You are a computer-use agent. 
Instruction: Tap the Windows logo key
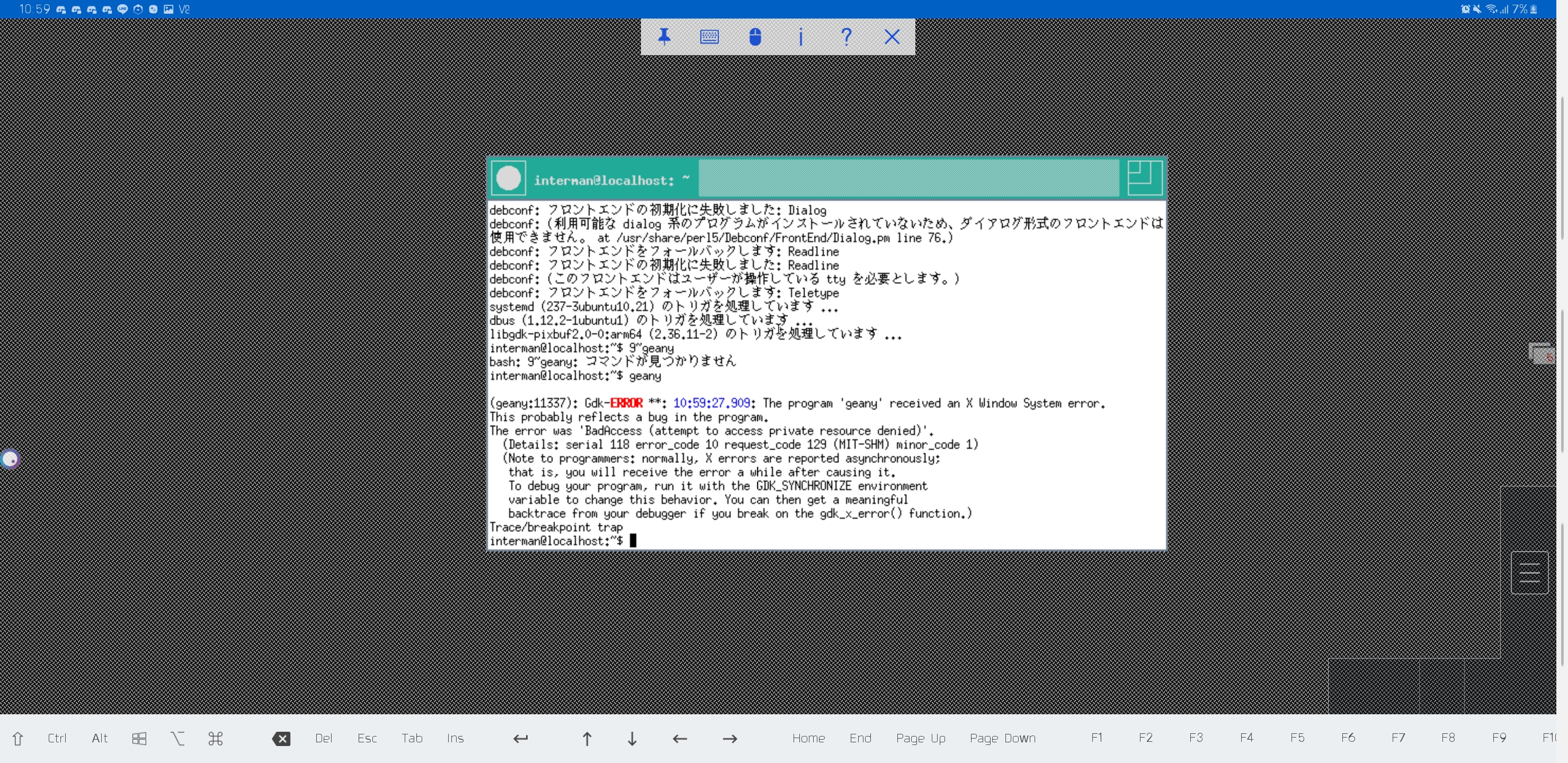139,739
